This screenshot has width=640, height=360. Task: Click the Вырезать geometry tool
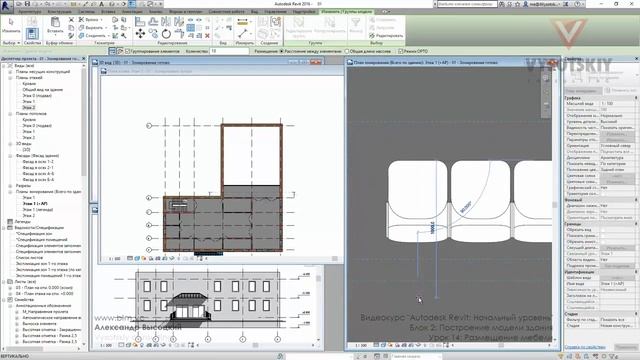point(92,28)
